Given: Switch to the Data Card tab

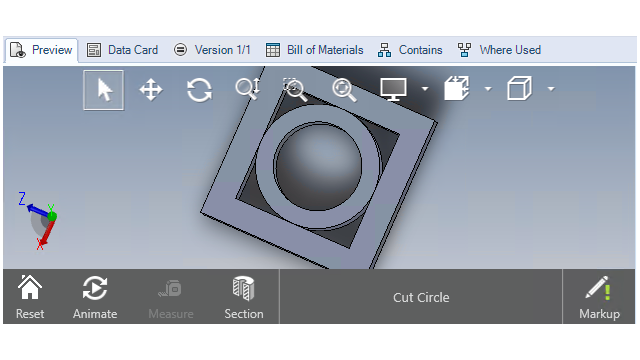Looking at the screenshot, I should 122,50.
